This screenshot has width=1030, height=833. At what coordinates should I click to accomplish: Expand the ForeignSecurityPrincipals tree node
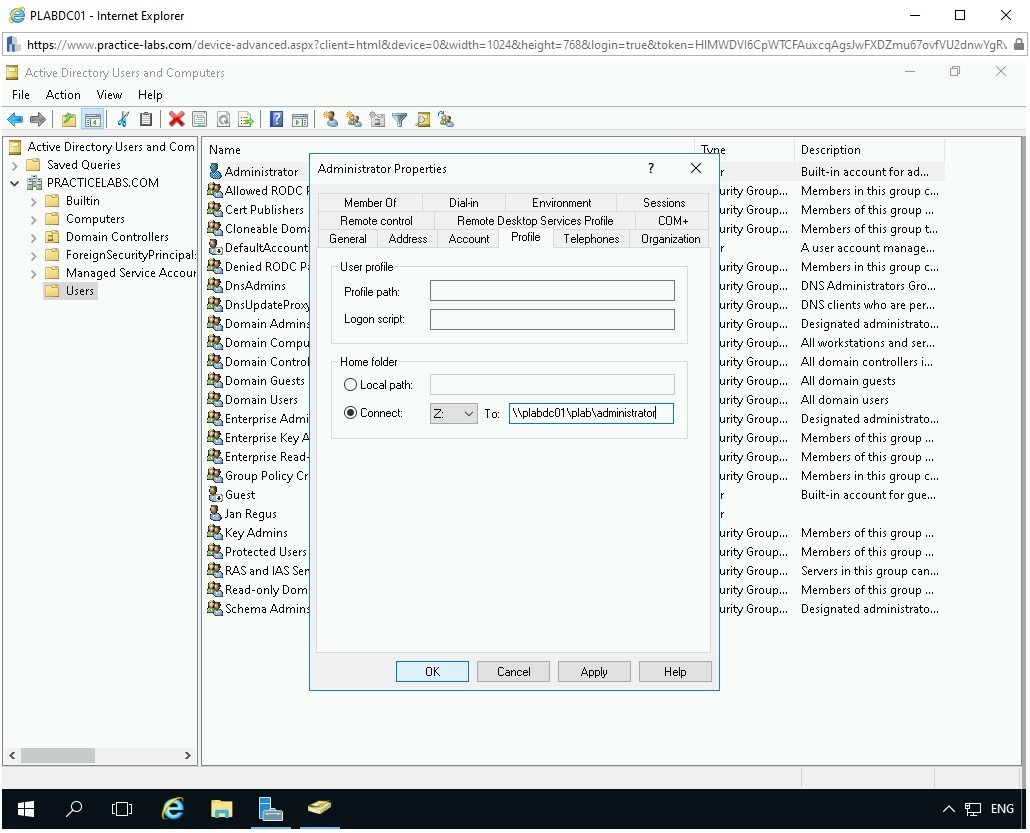(x=34, y=256)
